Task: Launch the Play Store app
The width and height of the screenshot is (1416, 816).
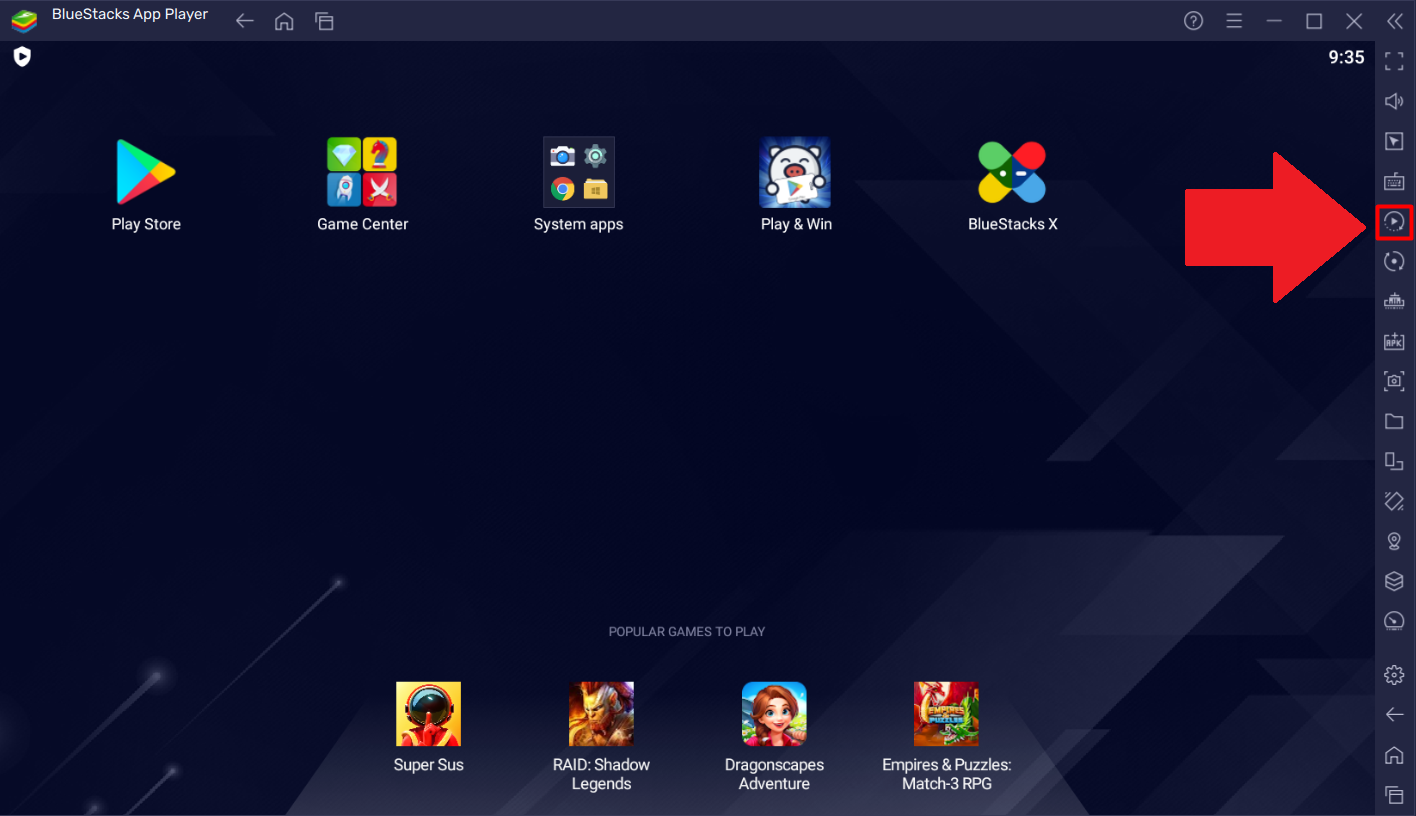Action: click(146, 173)
